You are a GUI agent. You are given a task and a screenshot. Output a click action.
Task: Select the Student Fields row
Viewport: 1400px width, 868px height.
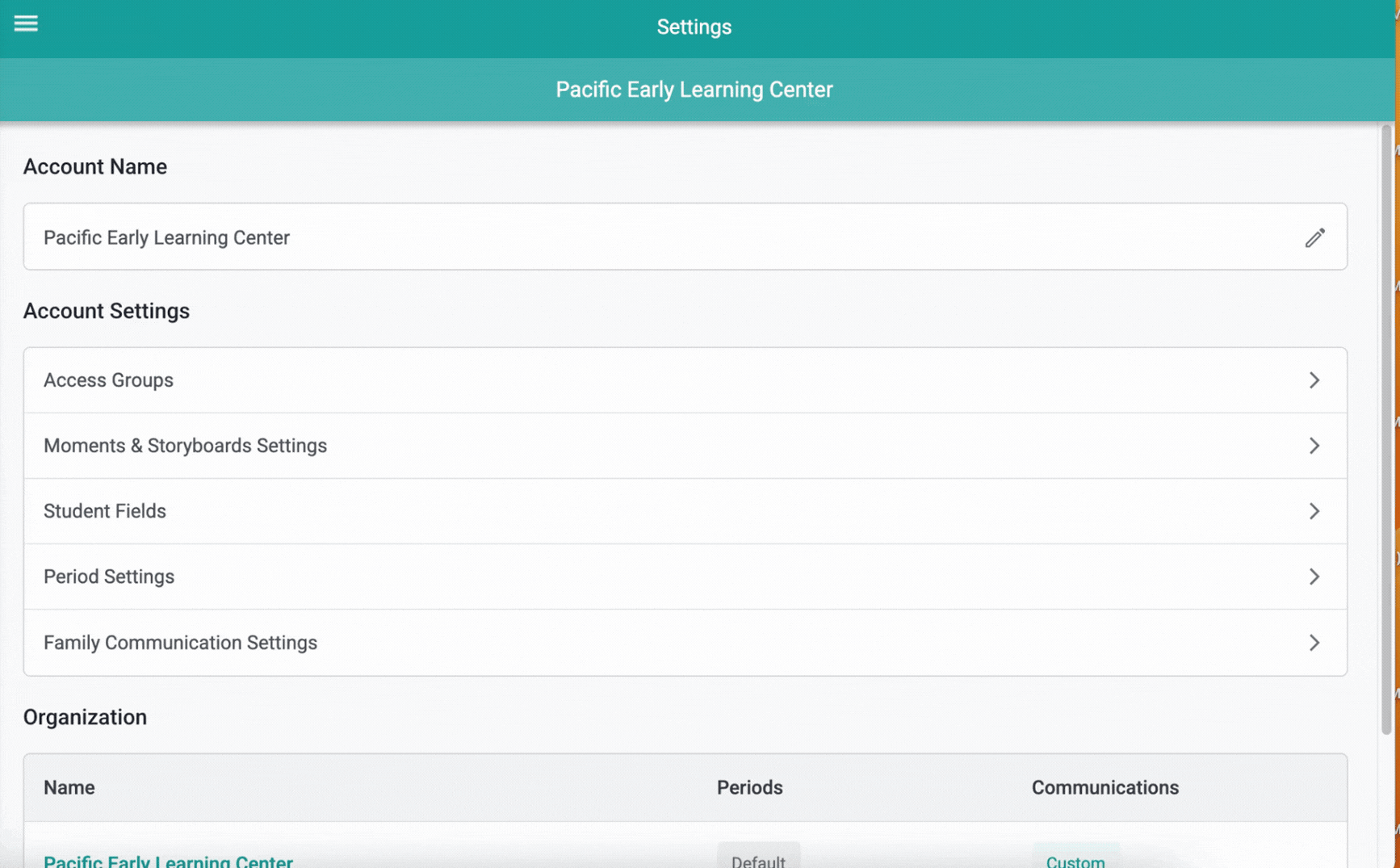(x=685, y=511)
